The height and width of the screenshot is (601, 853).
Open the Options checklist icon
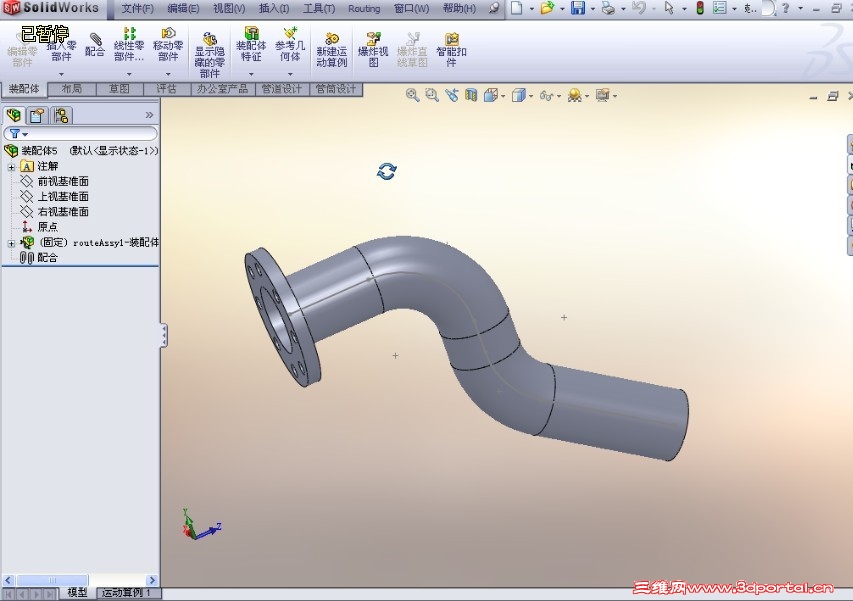pyautogui.click(x=720, y=8)
